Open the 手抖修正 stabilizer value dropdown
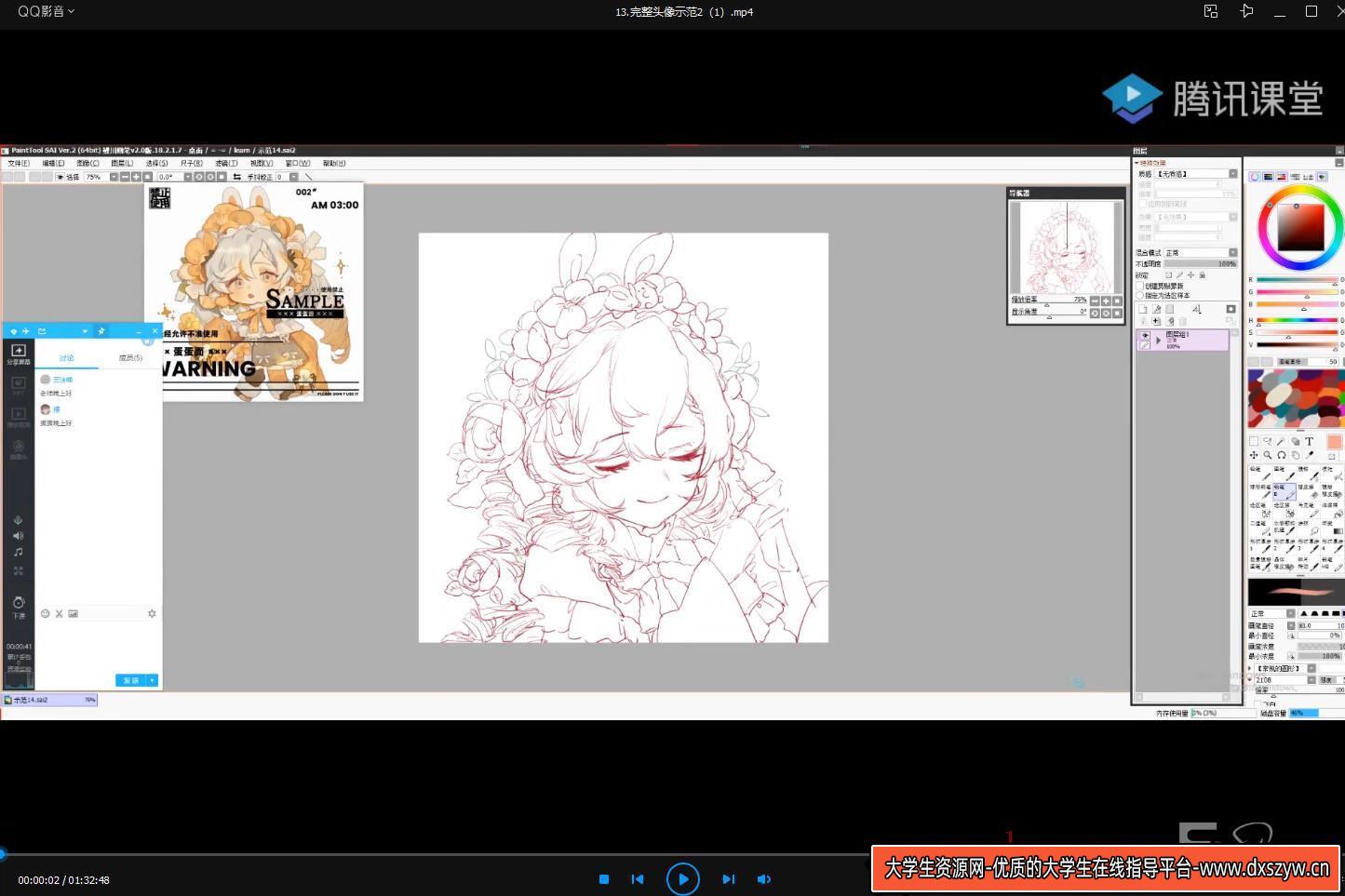Image resolution: width=1345 pixels, height=896 pixels. 293,177
